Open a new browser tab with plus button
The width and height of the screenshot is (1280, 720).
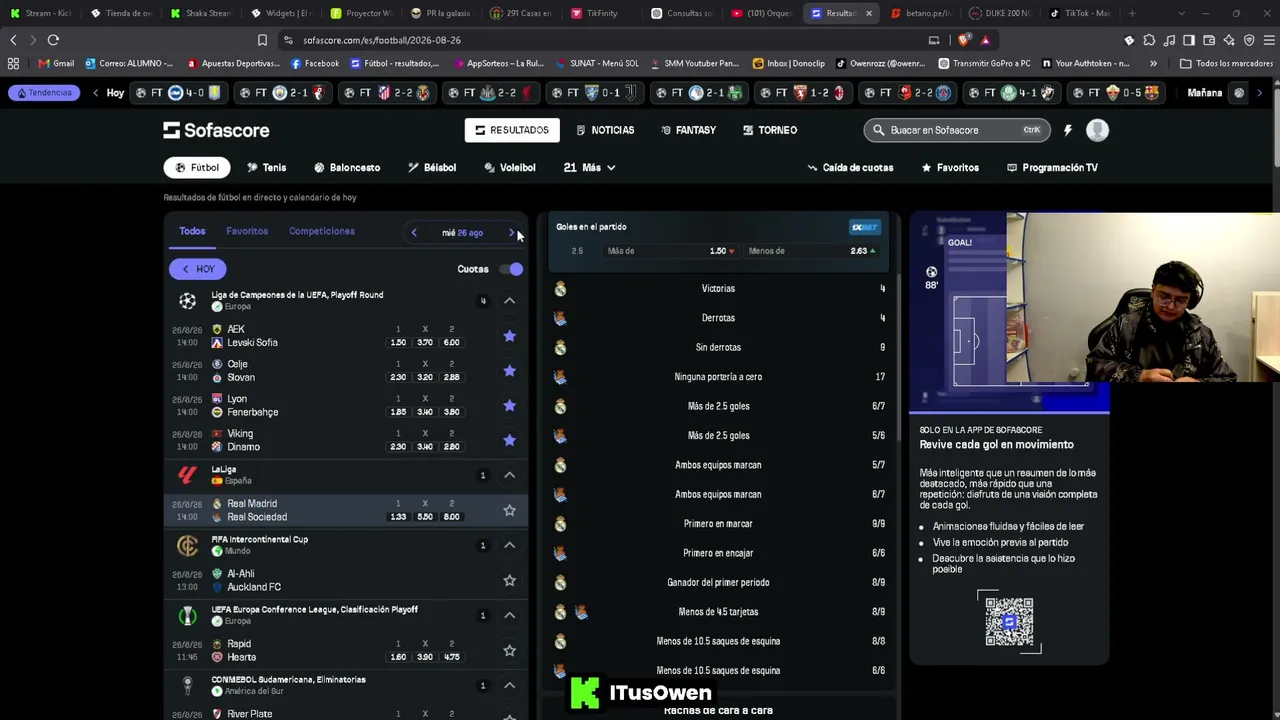click(1132, 13)
